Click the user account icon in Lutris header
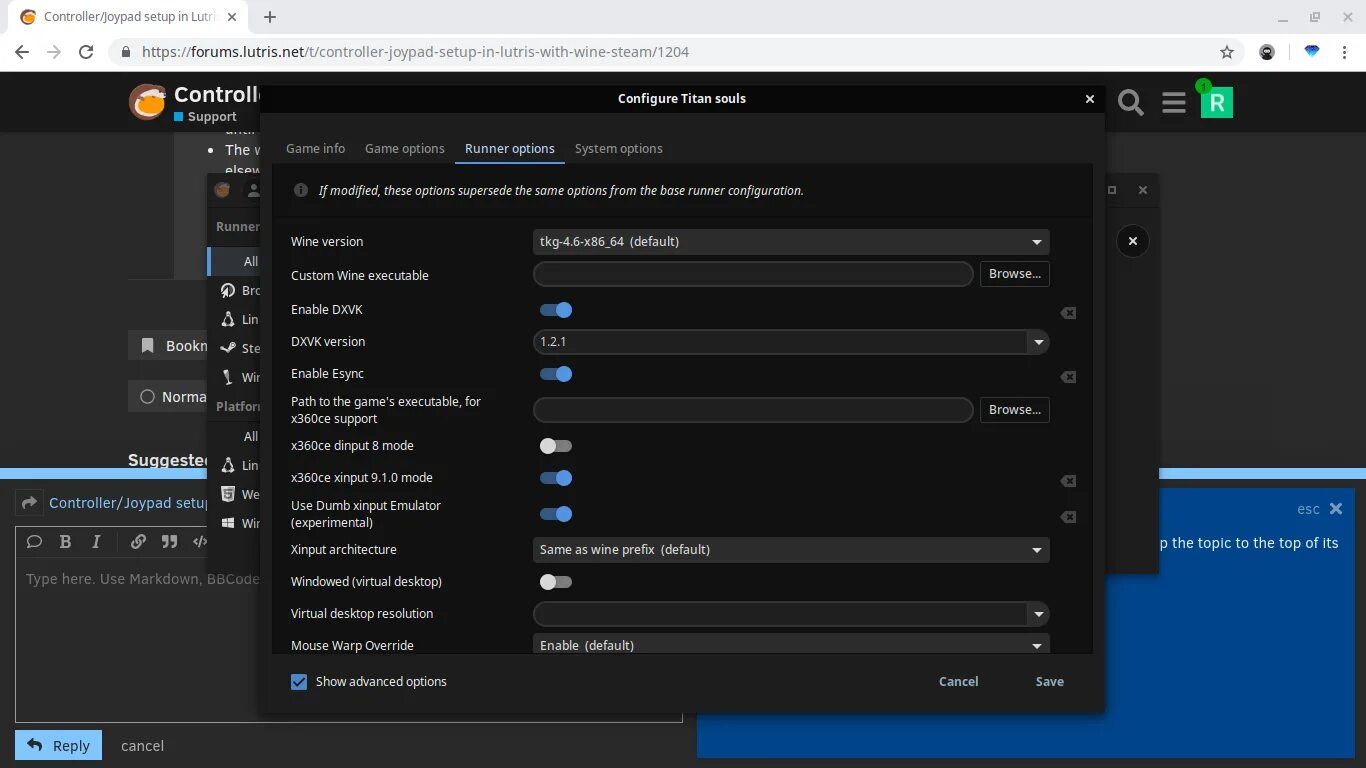Screen dimensions: 1366x768 (x=253, y=190)
